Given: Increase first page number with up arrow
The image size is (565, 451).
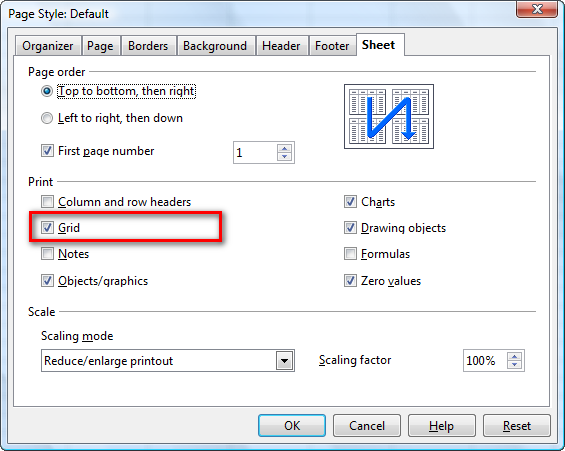Looking at the screenshot, I should pos(284,148).
